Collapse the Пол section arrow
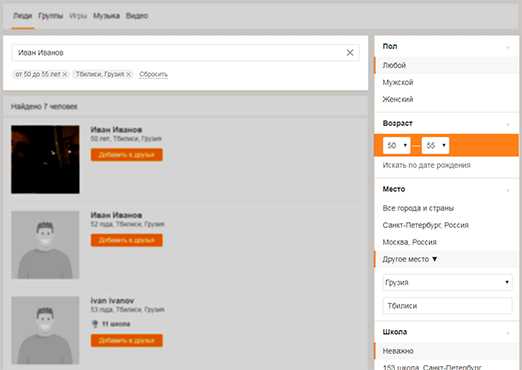The height and width of the screenshot is (370, 522). 508,47
